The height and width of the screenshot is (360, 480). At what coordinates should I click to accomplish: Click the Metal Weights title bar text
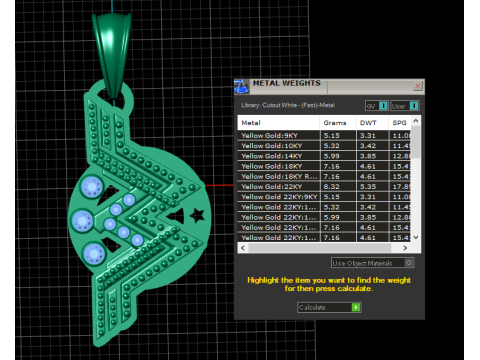(x=287, y=83)
